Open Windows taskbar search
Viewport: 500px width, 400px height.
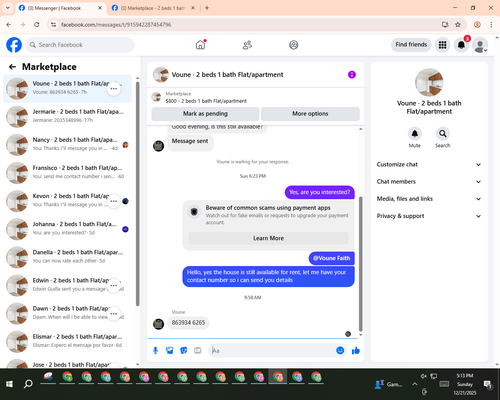pyautogui.click(x=28, y=384)
